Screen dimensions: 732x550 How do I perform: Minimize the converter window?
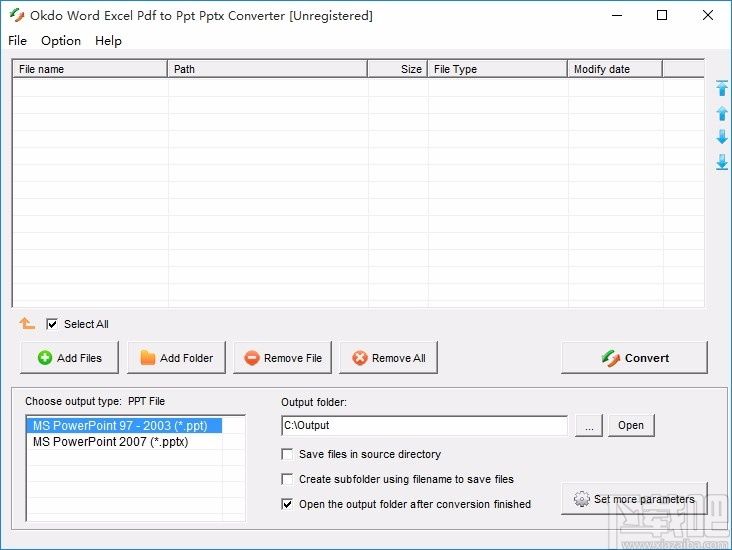[x=617, y=15]
